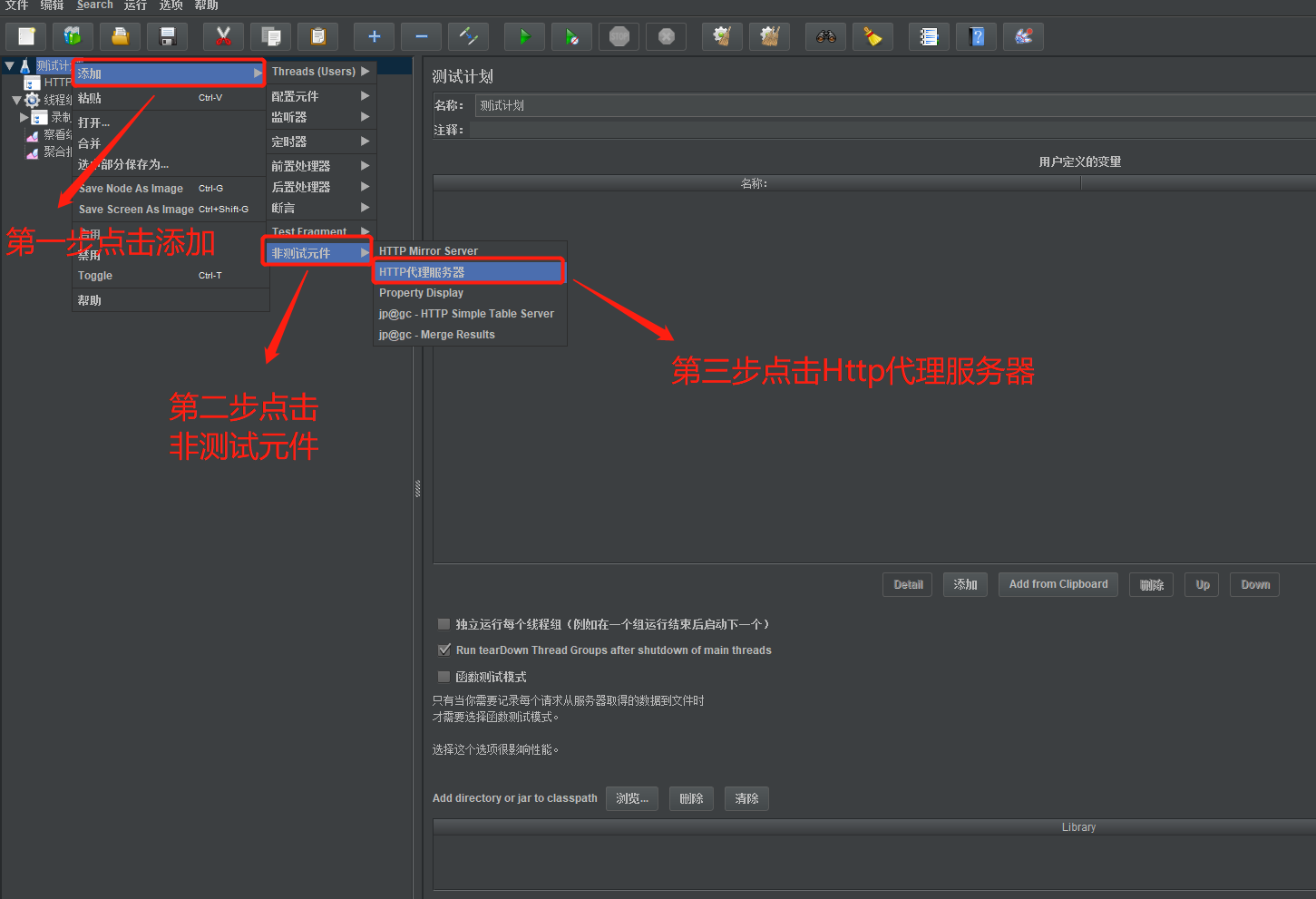
Task: Create a new test plan with the New icon
Action: (26, 36)
